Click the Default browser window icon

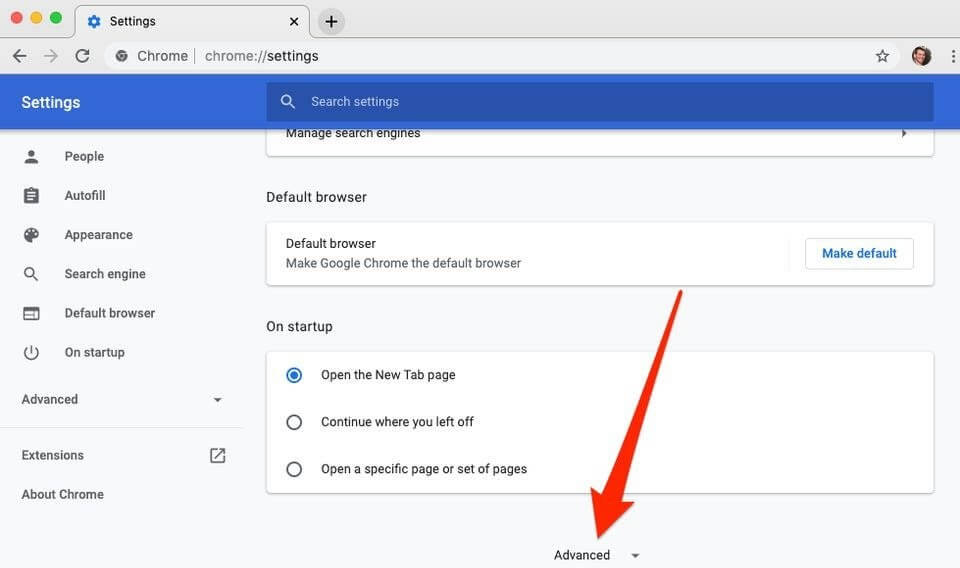coord(31,313)
